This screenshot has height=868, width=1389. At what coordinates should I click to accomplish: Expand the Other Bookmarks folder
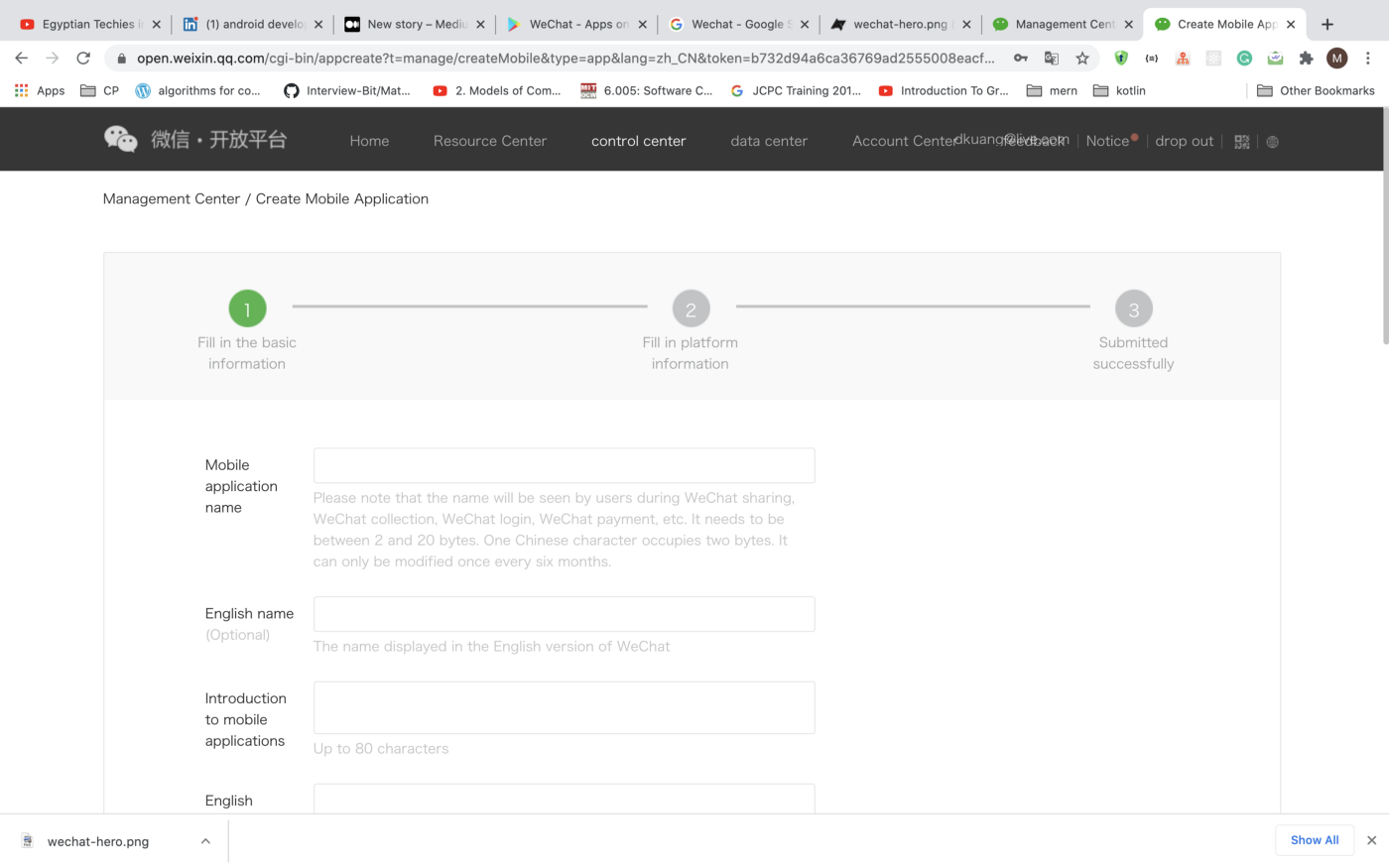[1316, 90]
